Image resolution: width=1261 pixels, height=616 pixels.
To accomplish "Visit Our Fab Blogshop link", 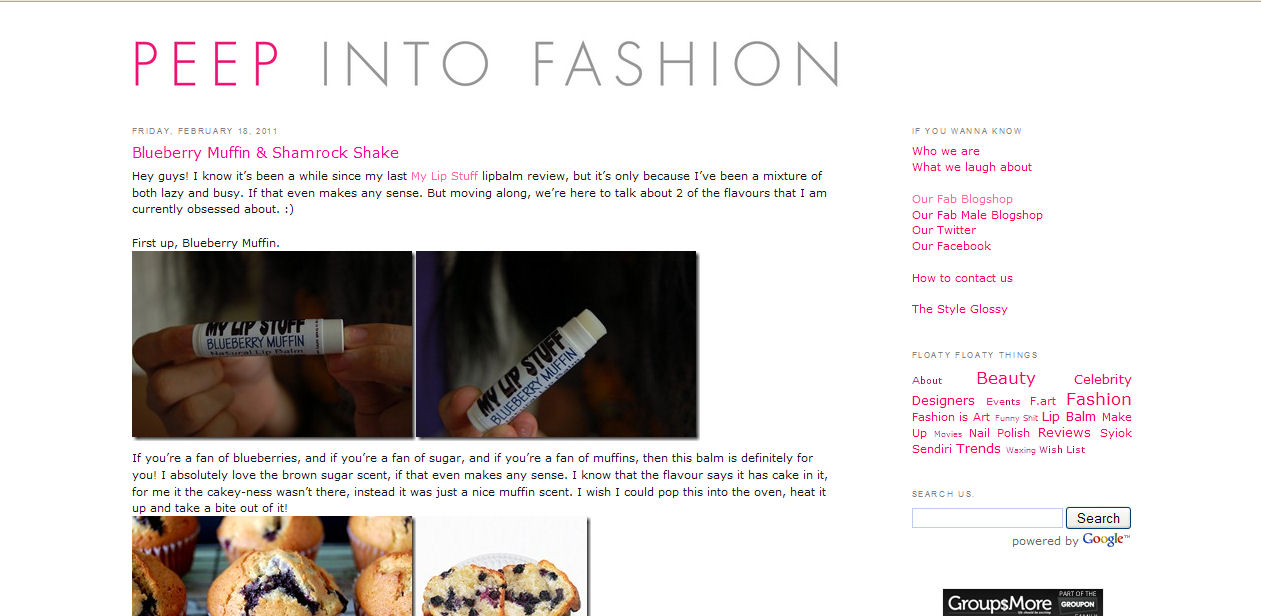I will [962, 199].
